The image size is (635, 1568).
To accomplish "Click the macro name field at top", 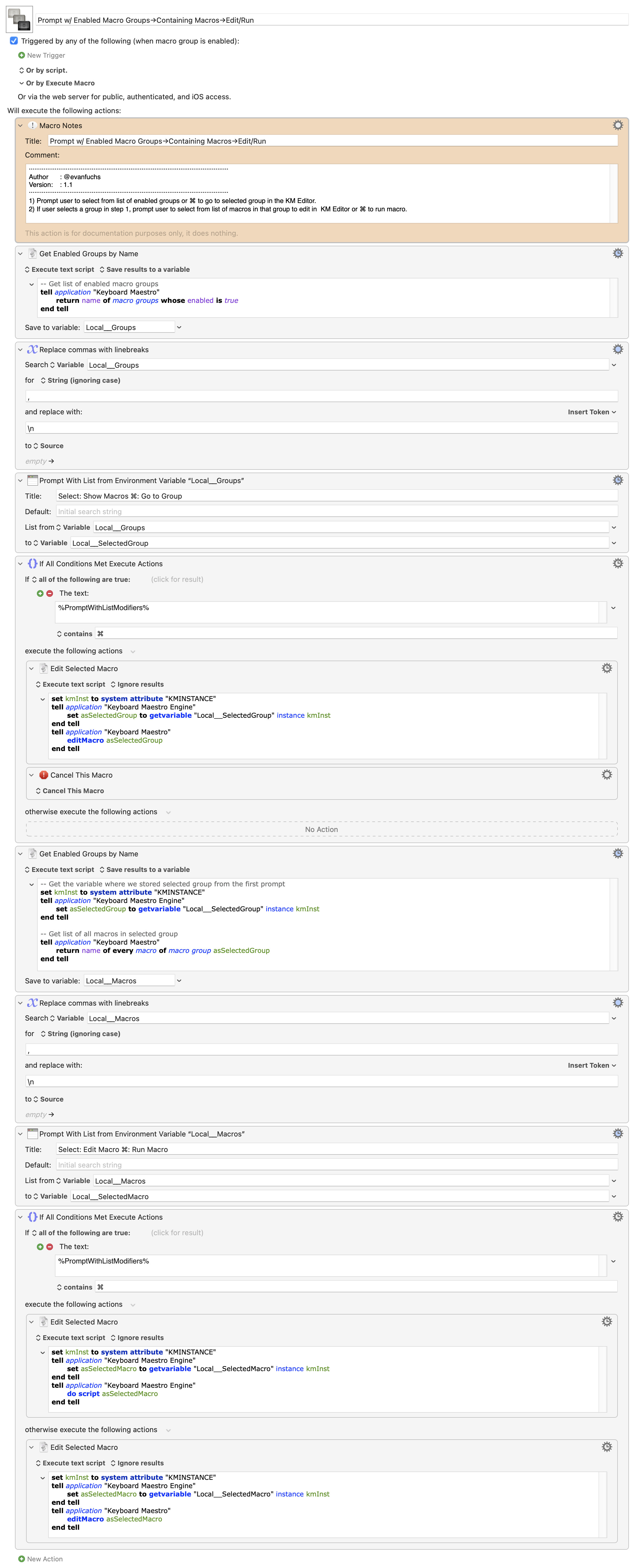I will (332, 20).
